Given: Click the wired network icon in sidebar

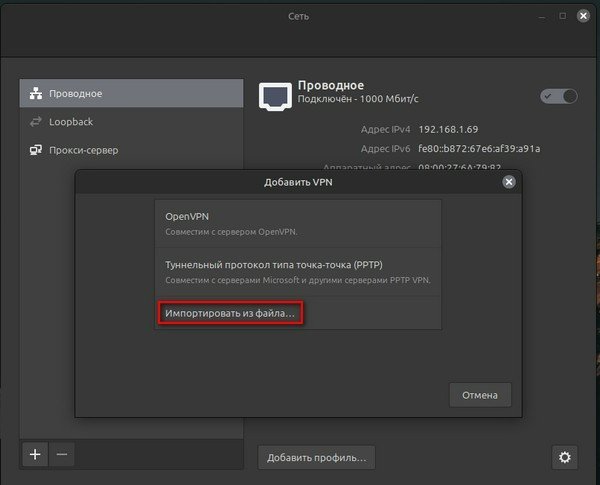Looking at the screenshot, I should 36,93.
